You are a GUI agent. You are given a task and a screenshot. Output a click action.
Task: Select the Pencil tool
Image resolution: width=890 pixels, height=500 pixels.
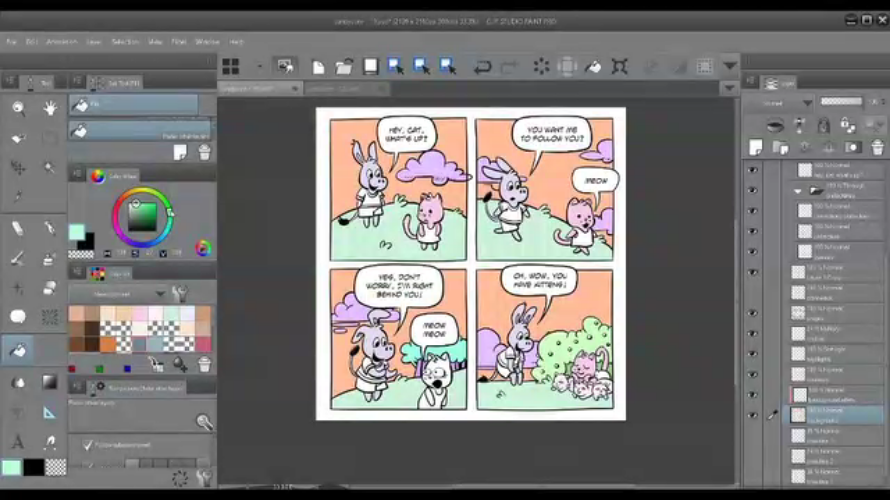pos(49,228)
